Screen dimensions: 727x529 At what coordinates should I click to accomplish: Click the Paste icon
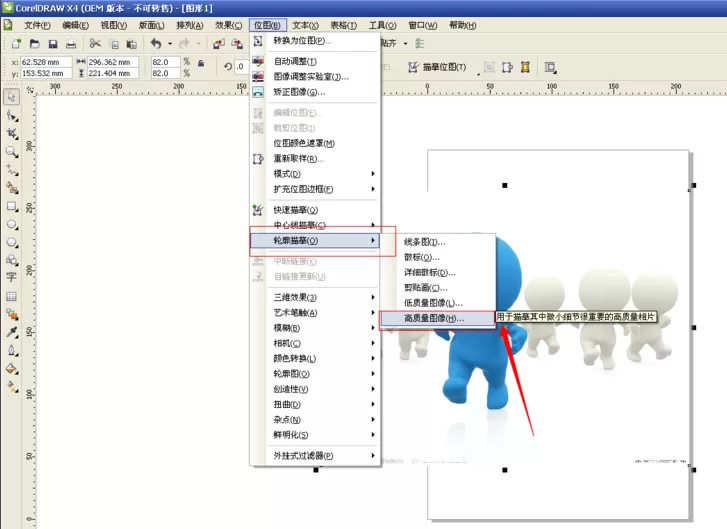click(132, 44)
